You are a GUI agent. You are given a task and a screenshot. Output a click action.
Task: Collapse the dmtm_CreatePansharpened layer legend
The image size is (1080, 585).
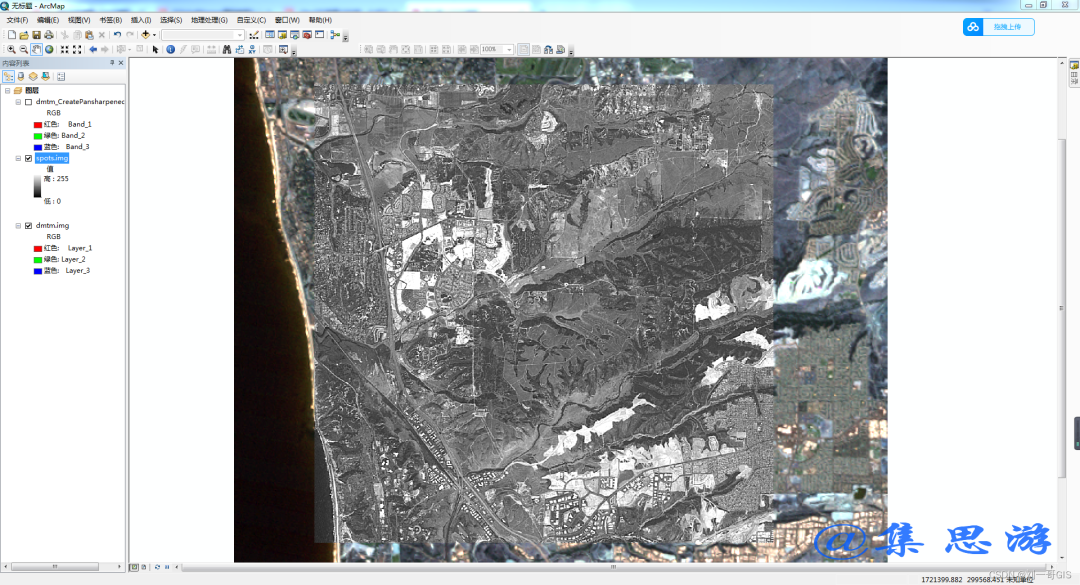click(19, 102)
